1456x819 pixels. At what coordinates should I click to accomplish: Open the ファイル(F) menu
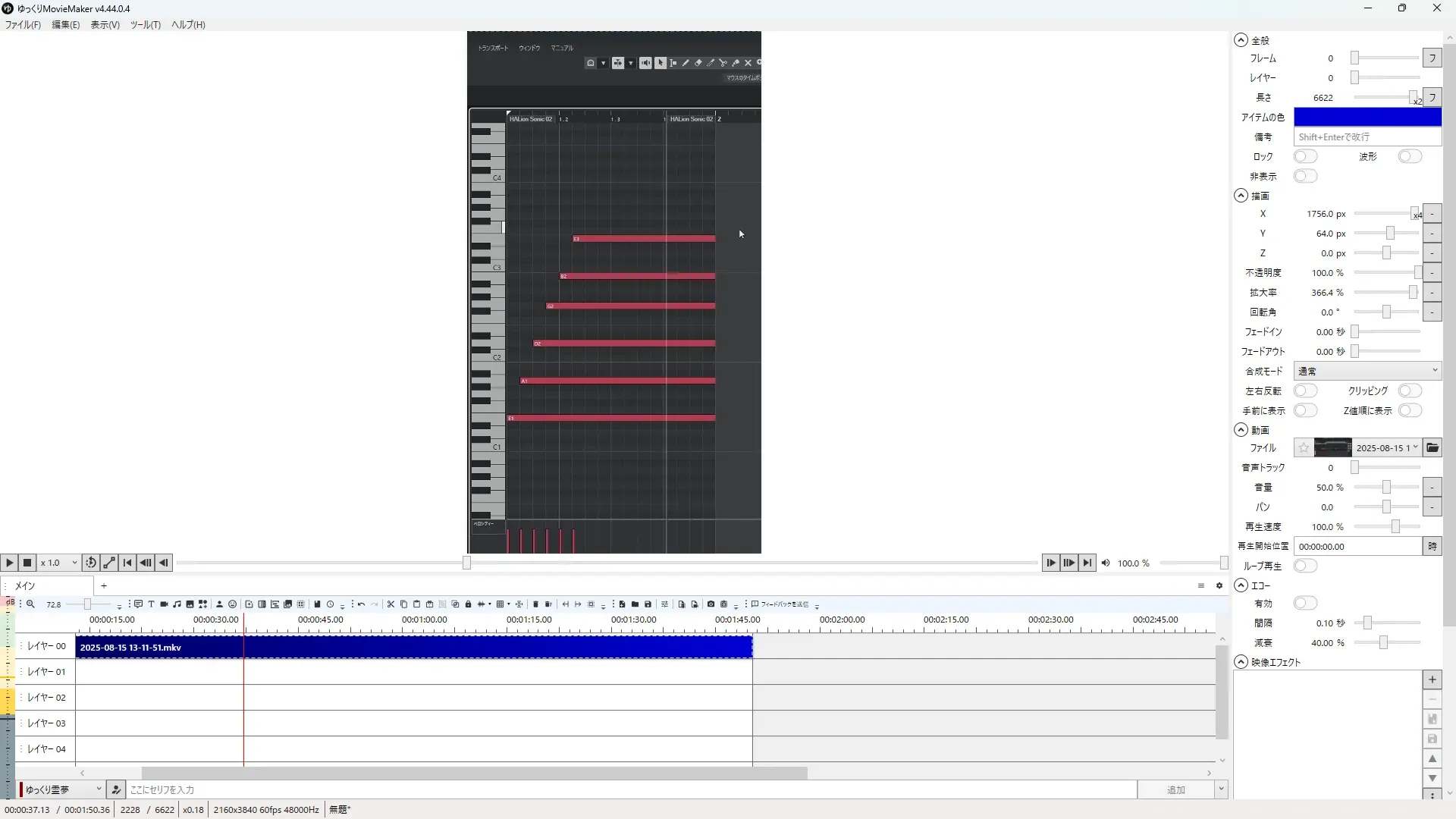tap(23, 25)
